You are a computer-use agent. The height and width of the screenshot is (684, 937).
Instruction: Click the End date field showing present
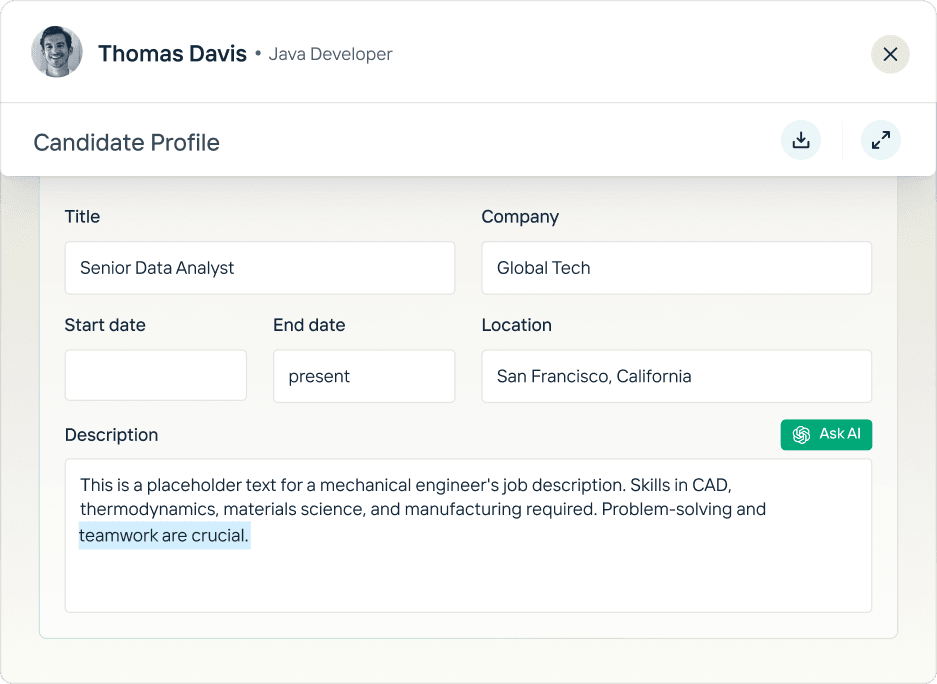363,376
